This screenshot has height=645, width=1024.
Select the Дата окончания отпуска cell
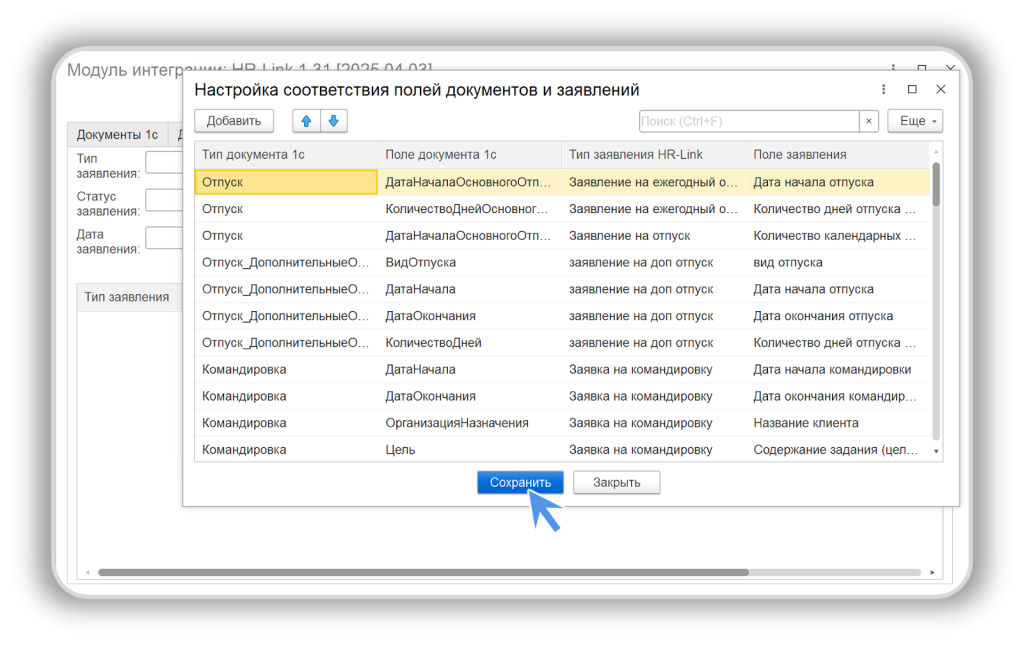[x=838, y=316]
